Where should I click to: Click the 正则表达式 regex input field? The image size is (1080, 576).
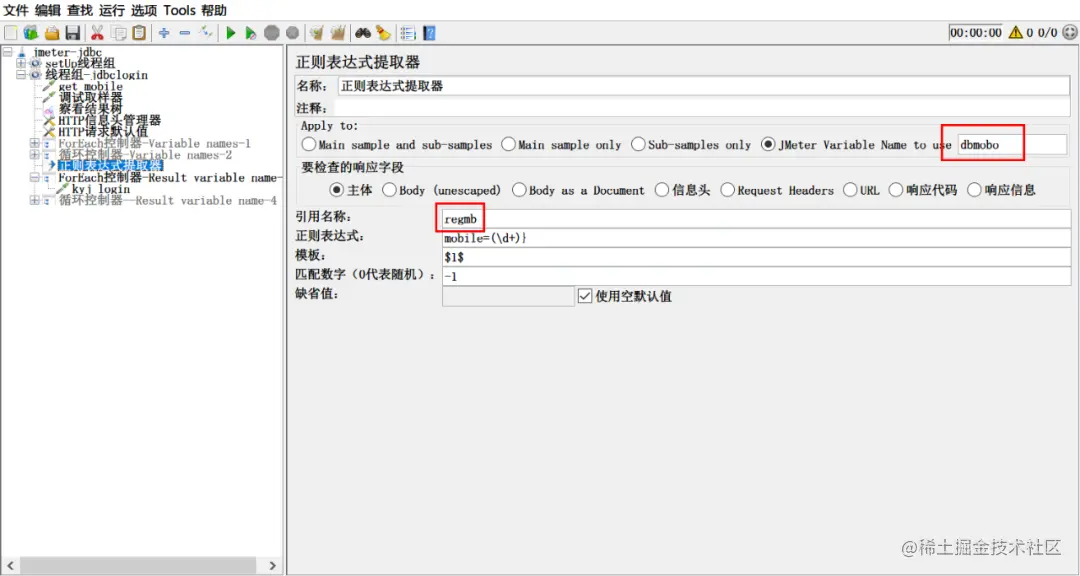757,238
